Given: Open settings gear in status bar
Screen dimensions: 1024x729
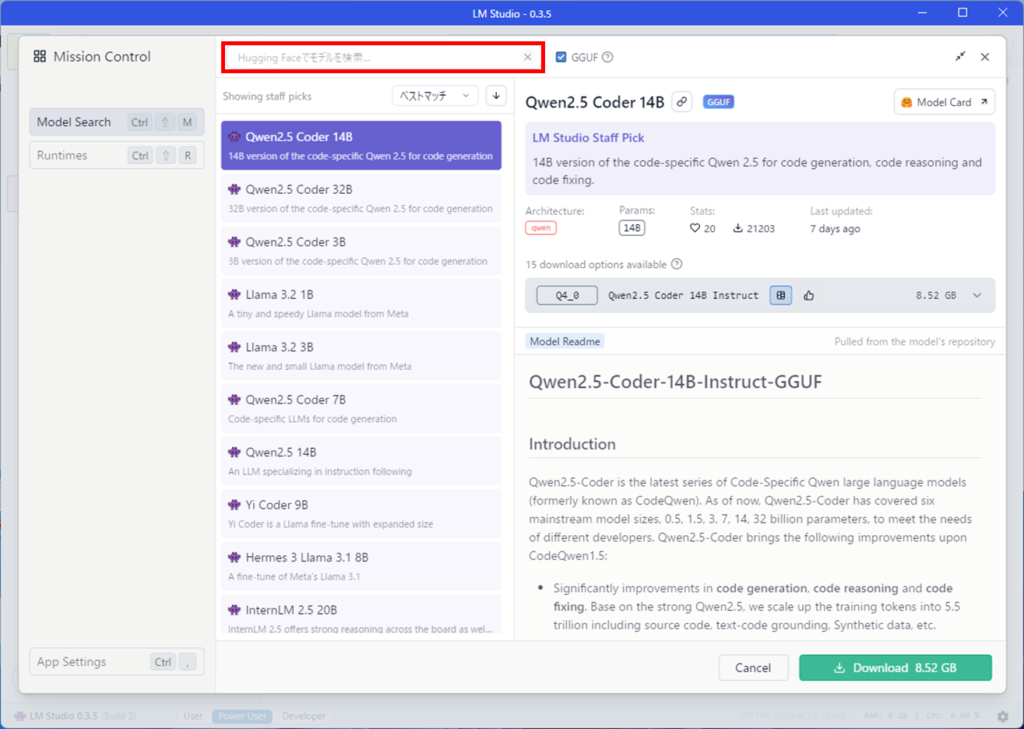Looking at the screenshot, I should [1003, 717].
